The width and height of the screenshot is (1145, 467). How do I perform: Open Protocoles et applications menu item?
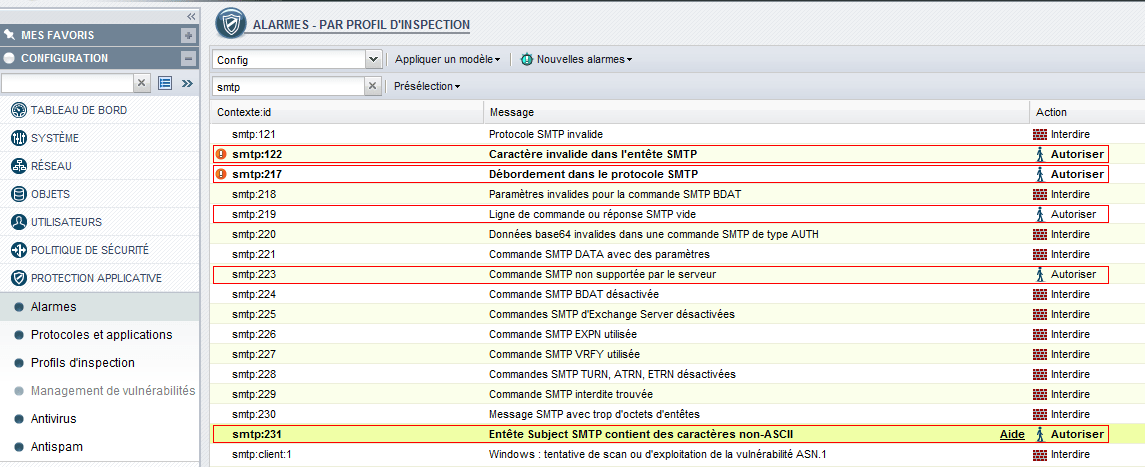(101, 335)
